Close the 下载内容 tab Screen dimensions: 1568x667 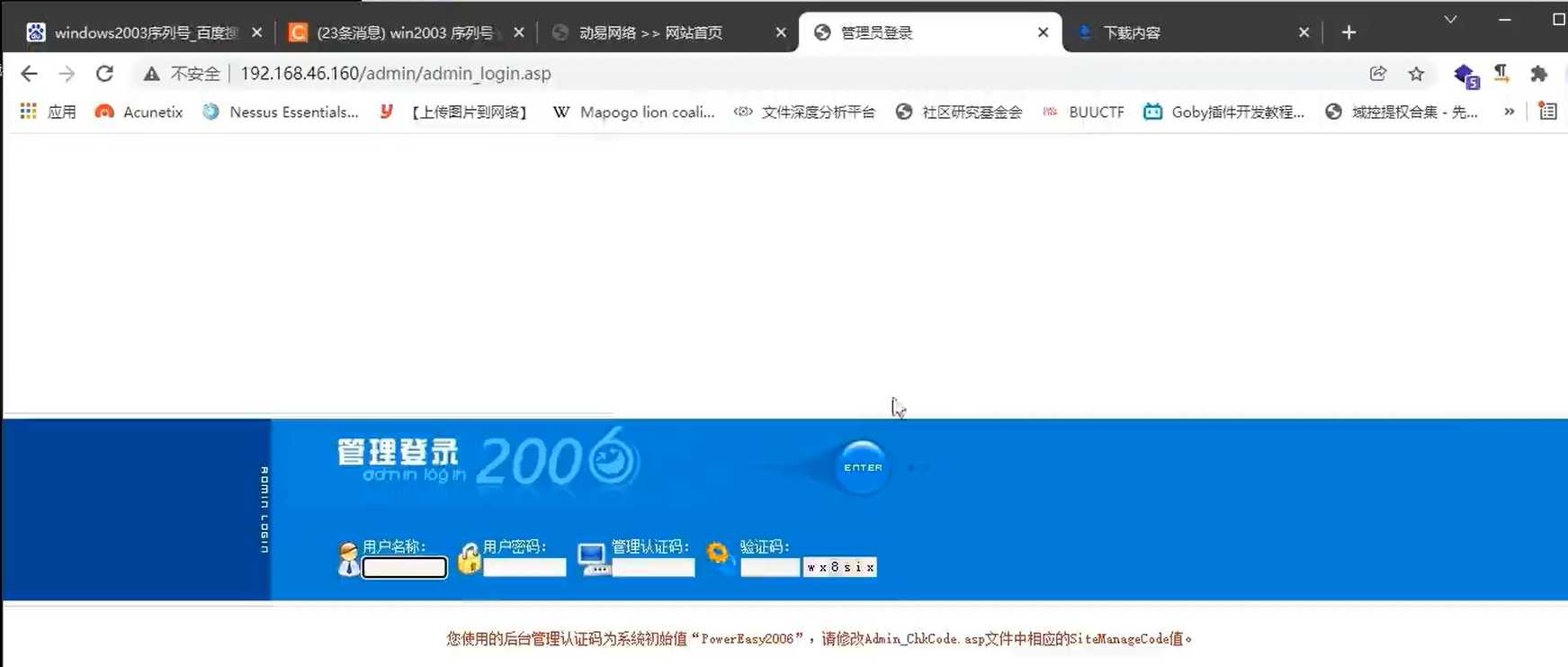click(1304, 32)
